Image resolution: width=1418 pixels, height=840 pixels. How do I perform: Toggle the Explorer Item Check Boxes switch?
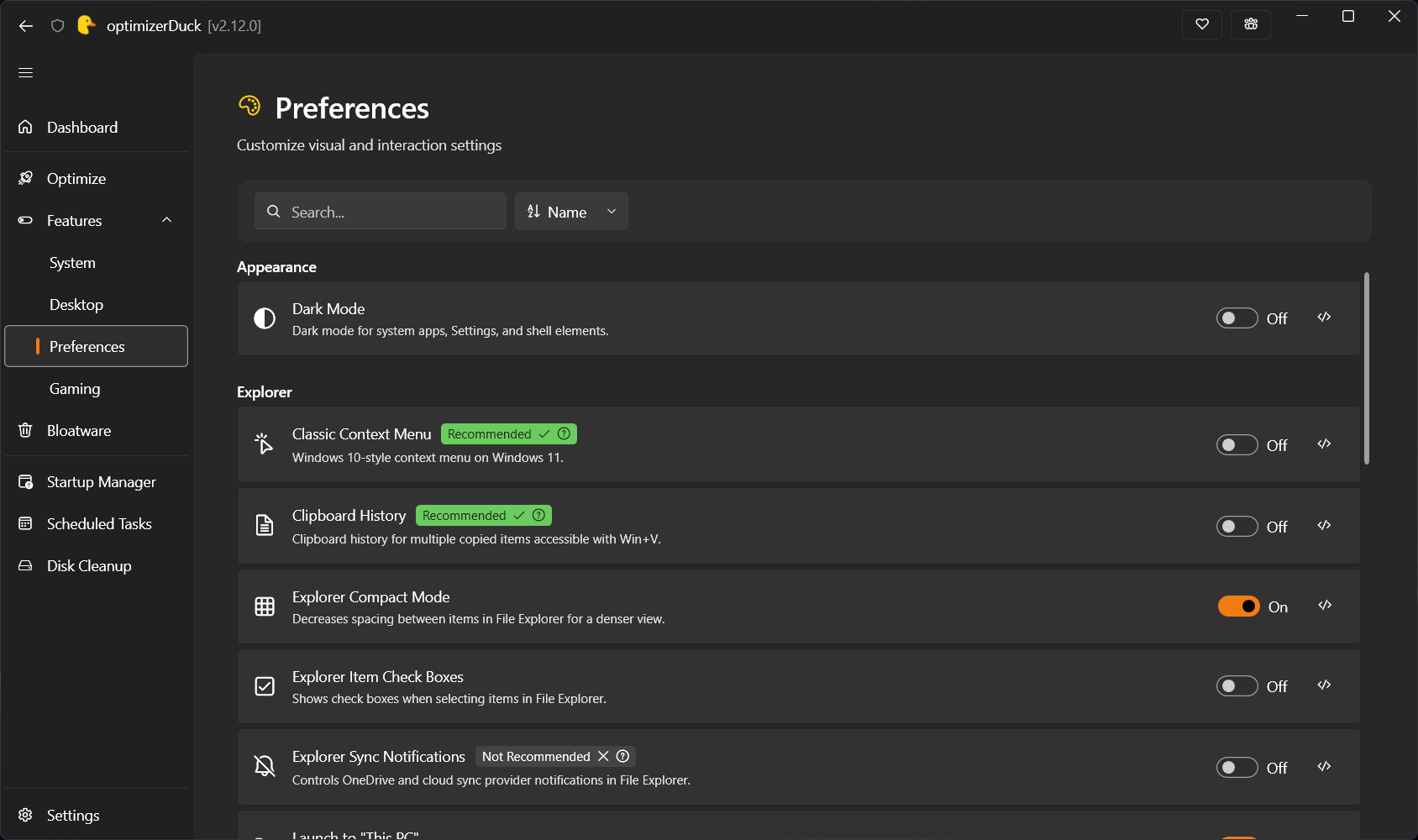(1237, 686)
